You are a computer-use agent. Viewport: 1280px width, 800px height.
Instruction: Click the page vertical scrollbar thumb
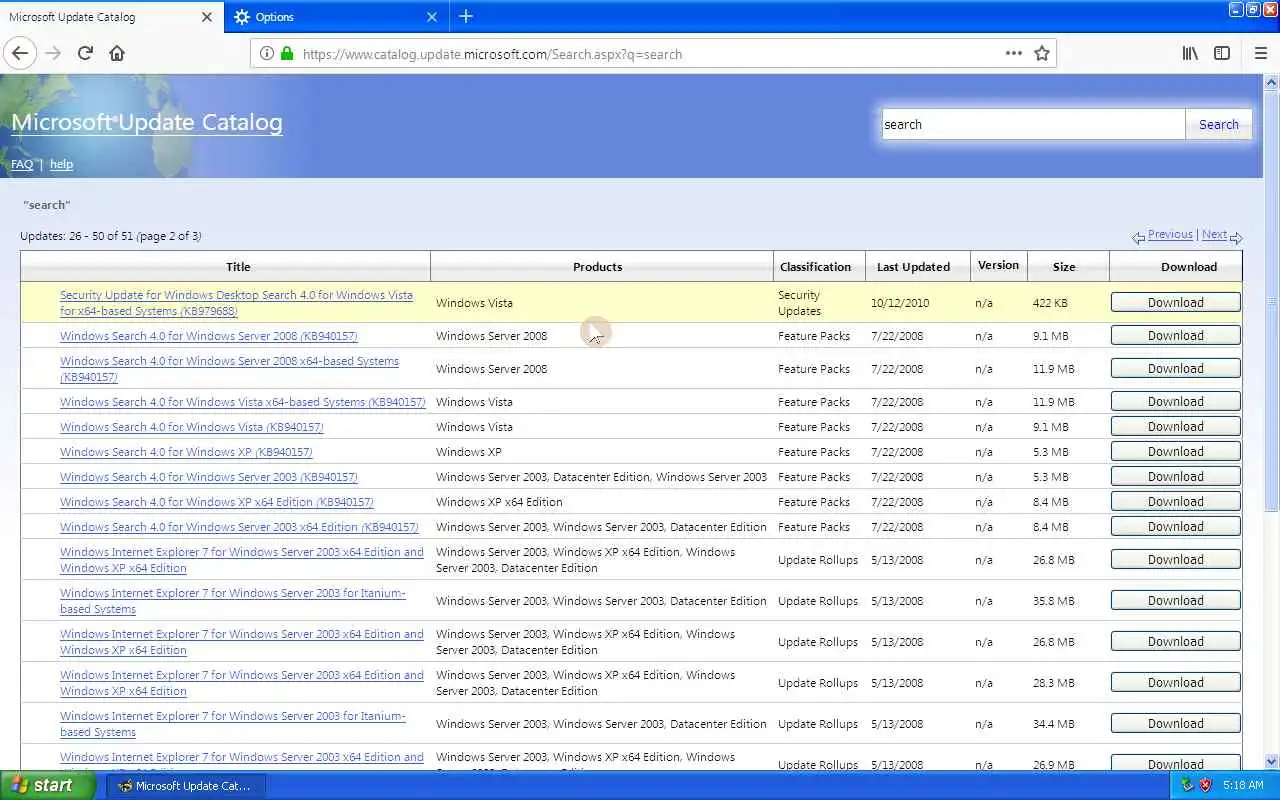pos(1272,300)
